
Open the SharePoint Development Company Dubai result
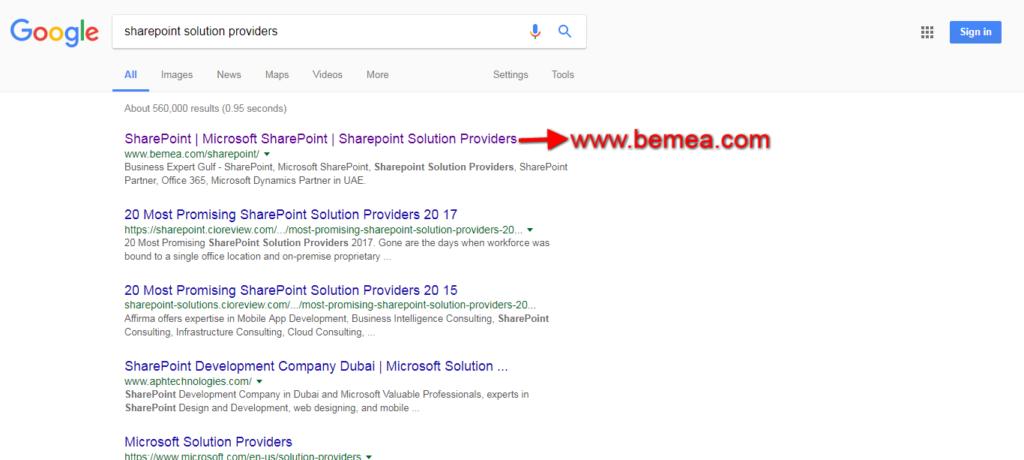click(x=316, y=366)
